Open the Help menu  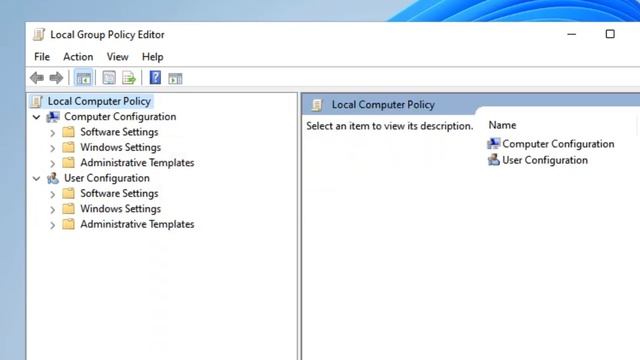[153, 57]
